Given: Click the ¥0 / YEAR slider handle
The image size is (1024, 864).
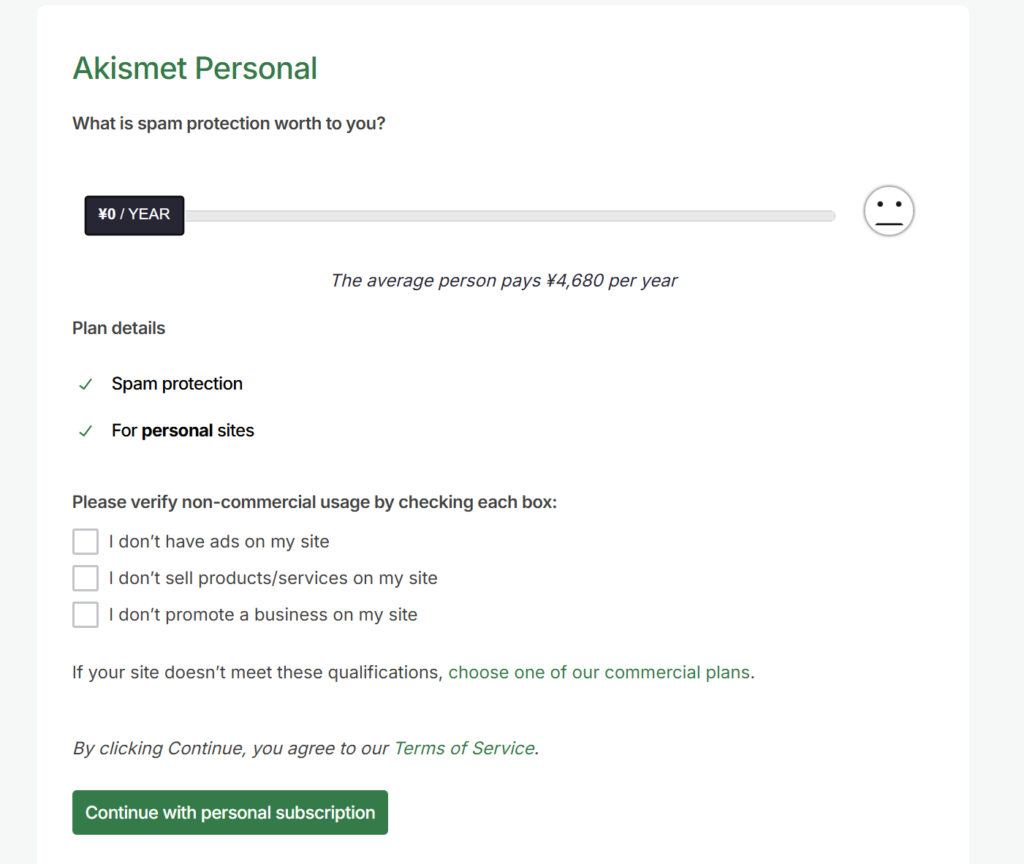Looking at the screenshot, I should (x=134, y=215).
